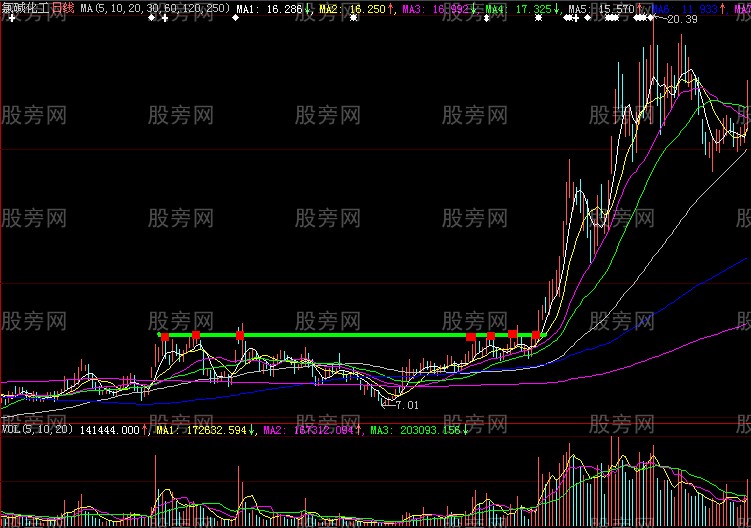Click the diamond info marker below the MA1 label
Screen dimensions: 751x528
point(235,18)
